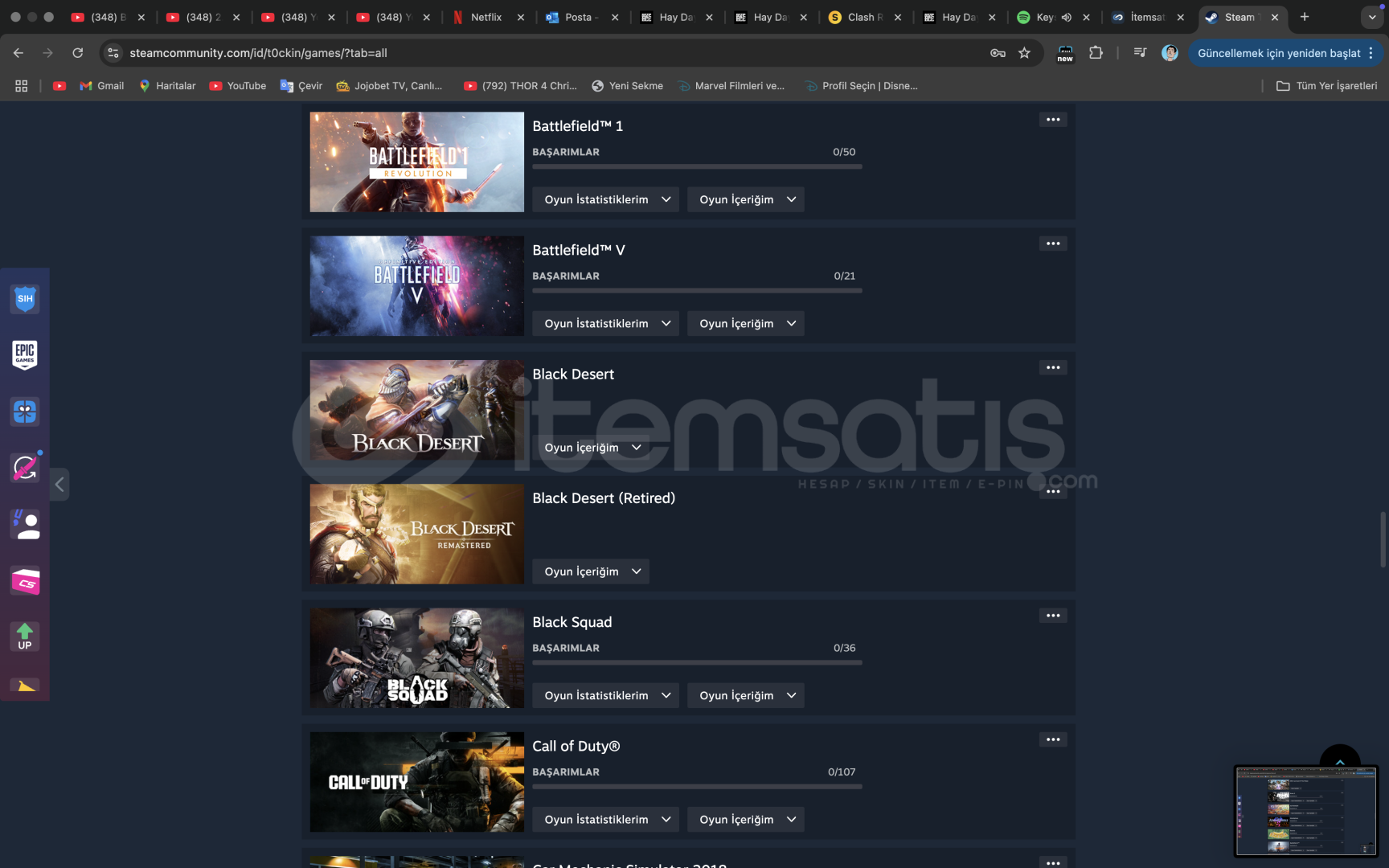1389x868 pixels.
Task: Open password key icon in address bar
Action: [x=998, y=53]
